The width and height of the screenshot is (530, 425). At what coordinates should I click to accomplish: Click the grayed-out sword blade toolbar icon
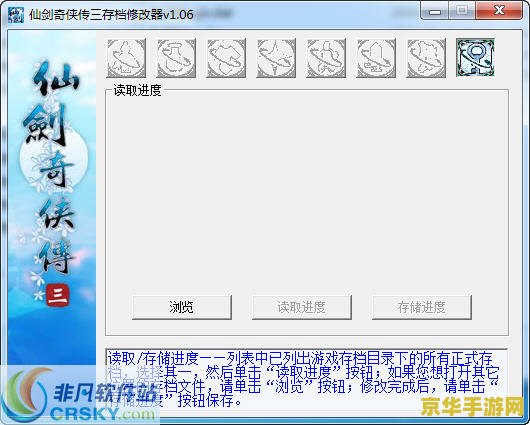(276, 58)
